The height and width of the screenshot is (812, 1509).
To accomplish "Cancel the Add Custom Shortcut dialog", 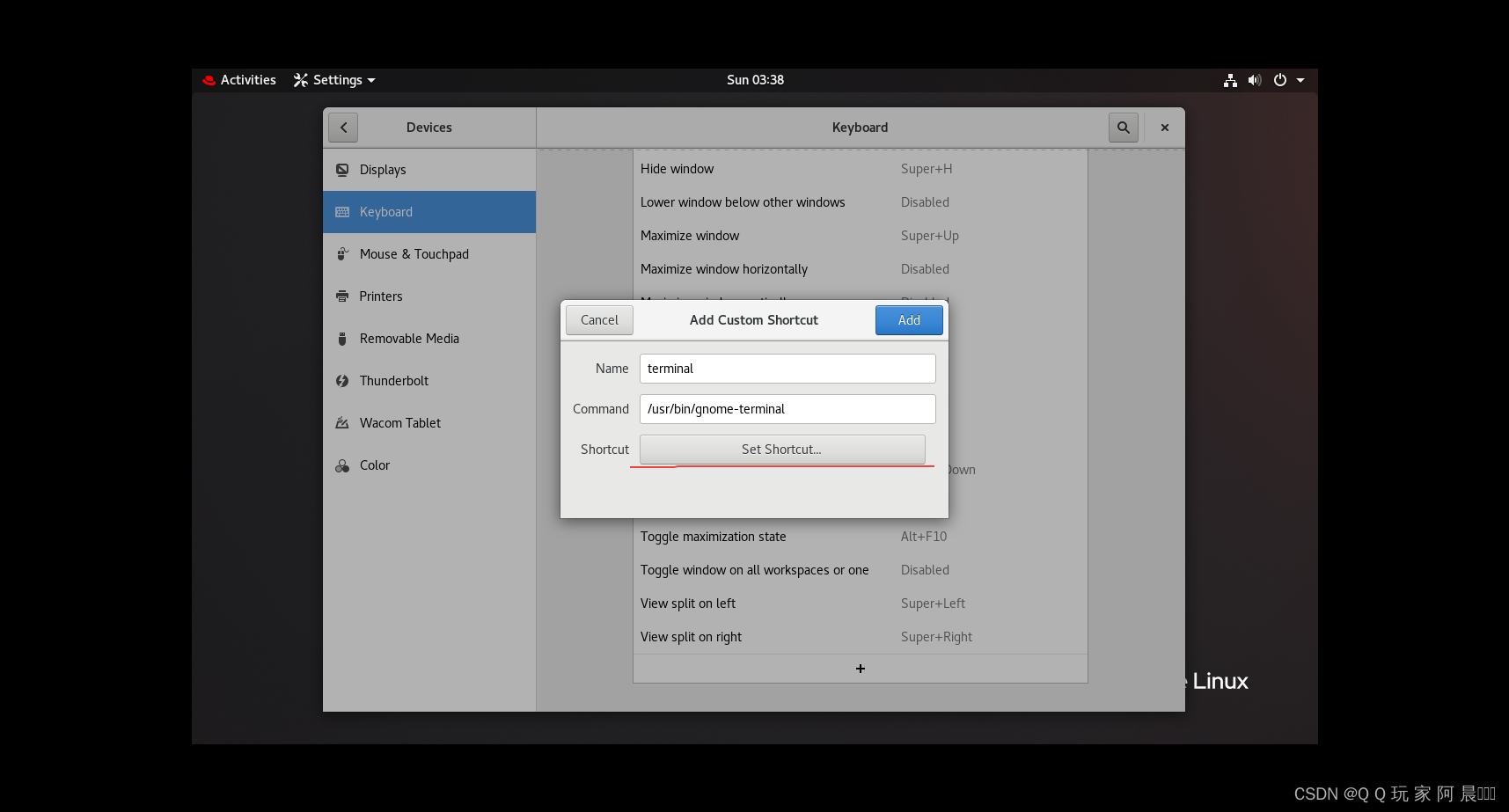I will (599, 320).
